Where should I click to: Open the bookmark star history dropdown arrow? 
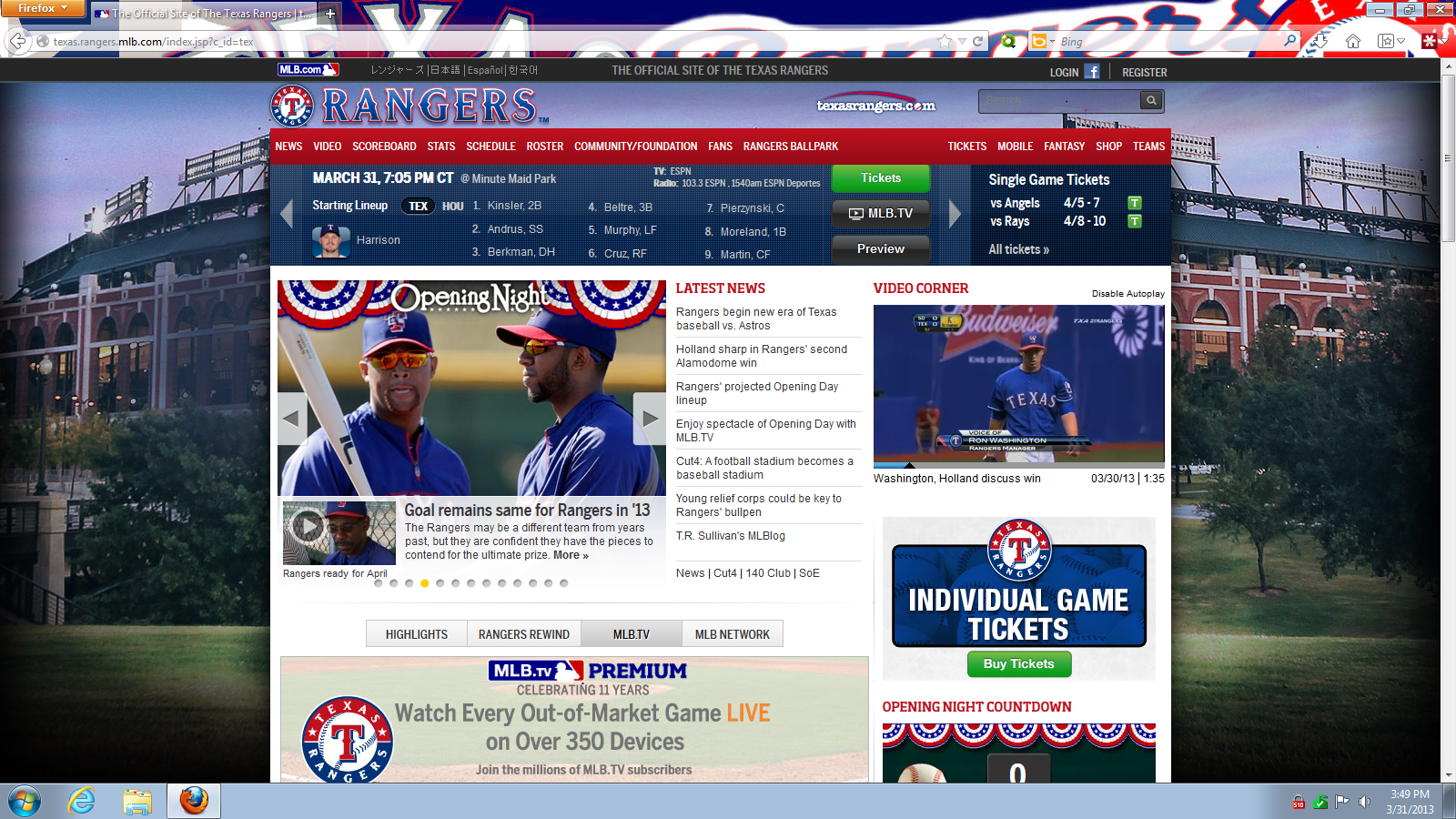tap(962, 41)
